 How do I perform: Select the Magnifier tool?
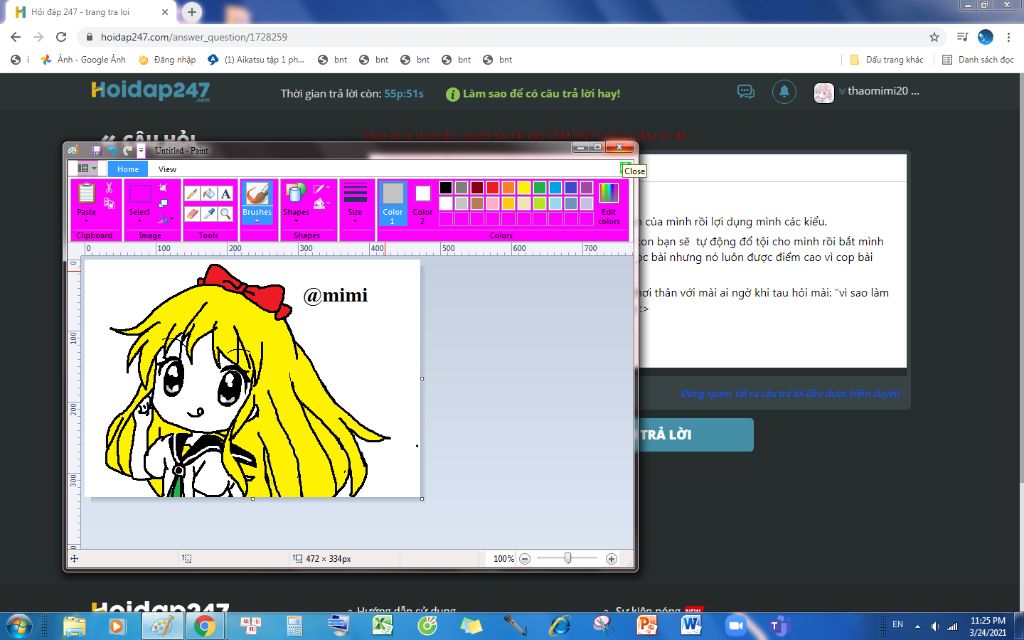coord(226,213)
